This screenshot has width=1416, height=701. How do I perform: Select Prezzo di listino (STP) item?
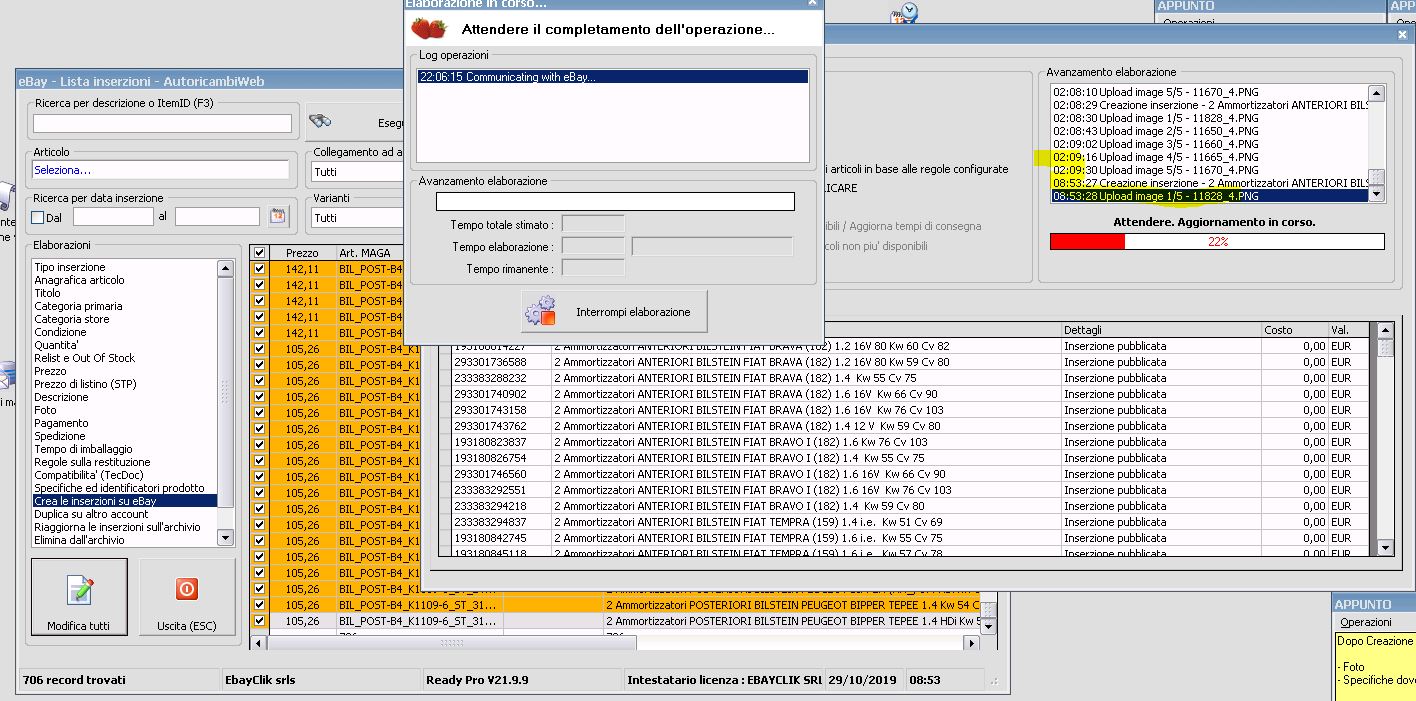click(x=85, y=384)
